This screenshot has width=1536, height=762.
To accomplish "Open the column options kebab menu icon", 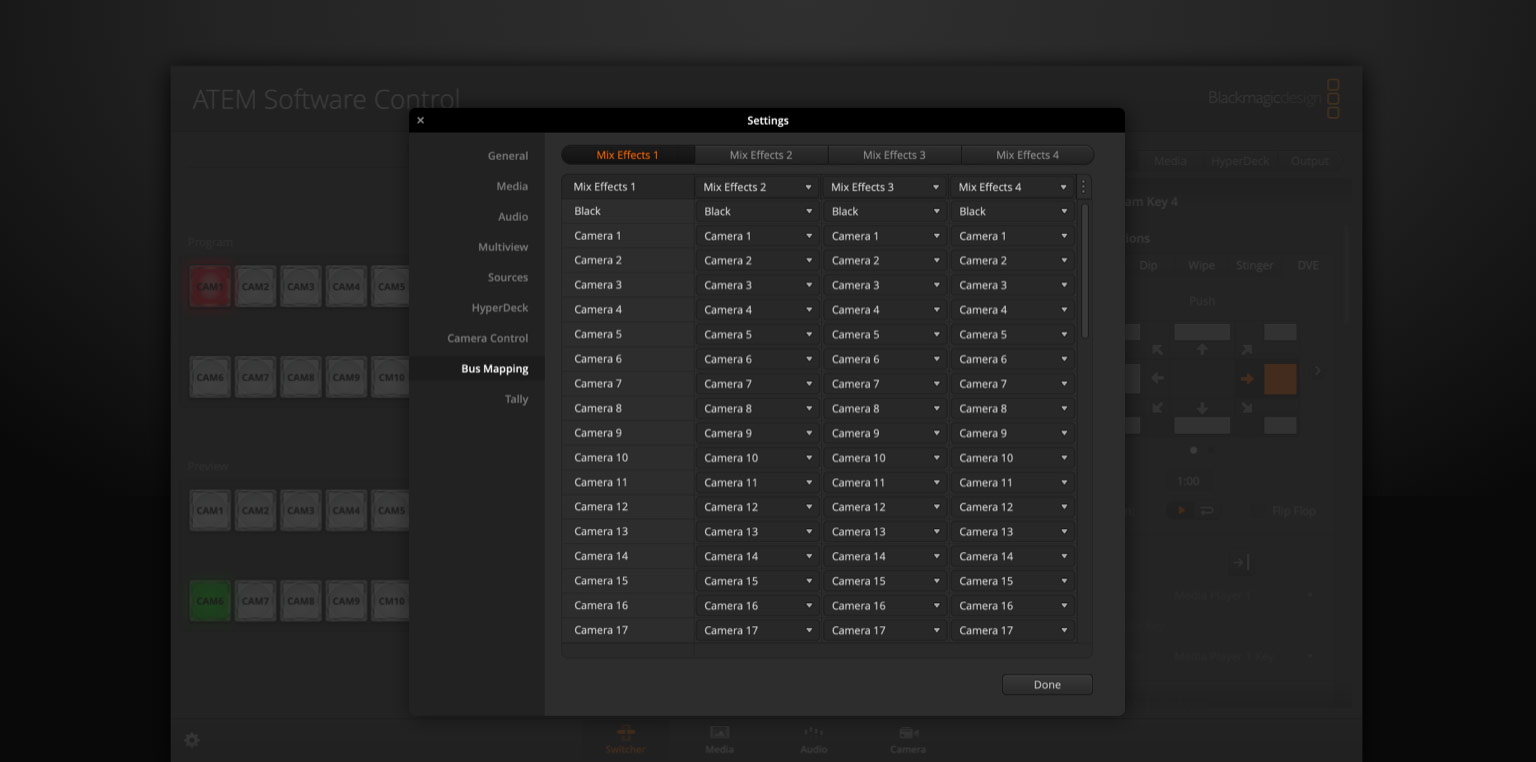I will tap(1084, 187).
